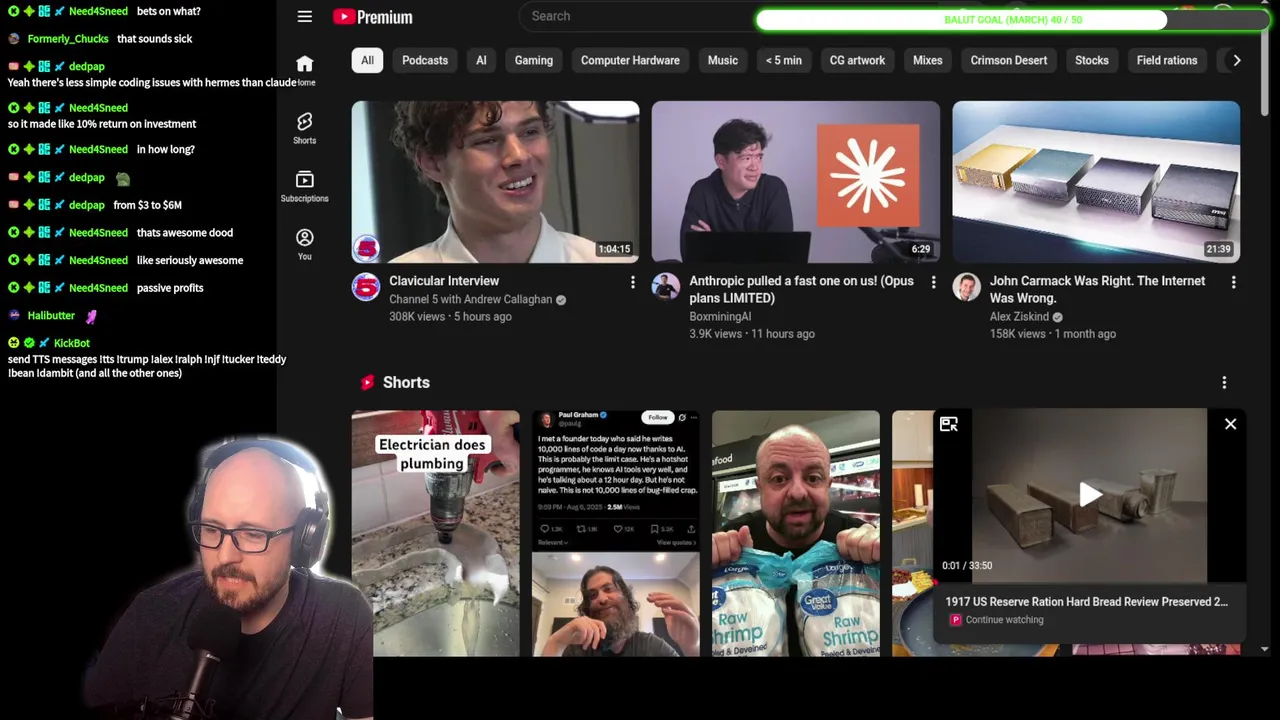Click BoxminingAI channel avatar
Viewport: 1280px width, 720px height.
tap(666, 287)
